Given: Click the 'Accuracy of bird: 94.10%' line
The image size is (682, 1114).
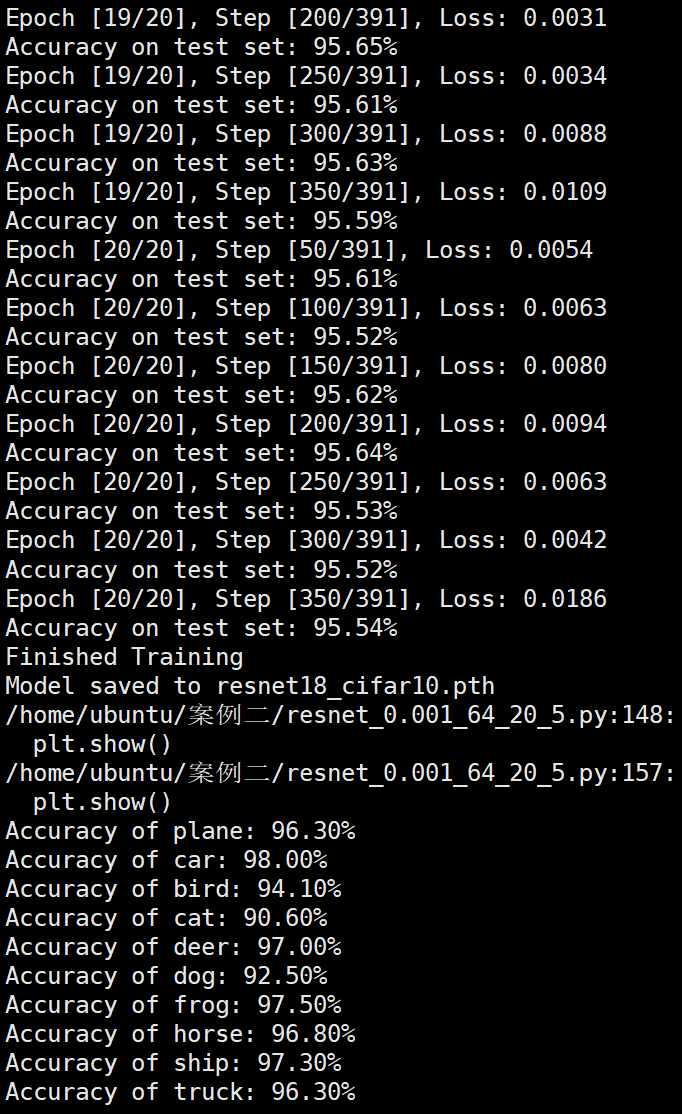Looking at the screenshot, I should 173,889.
